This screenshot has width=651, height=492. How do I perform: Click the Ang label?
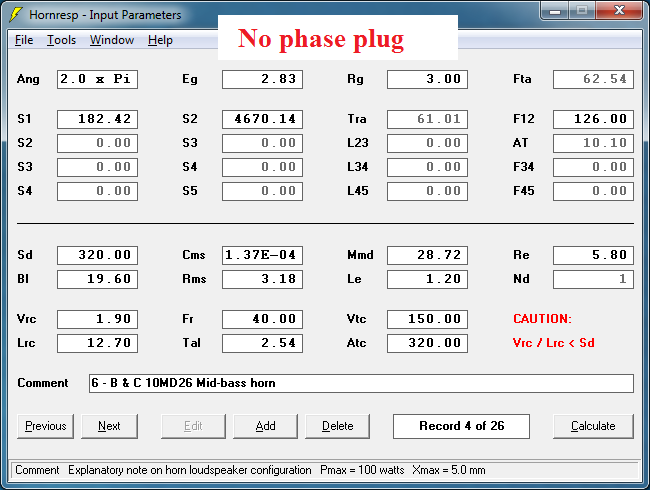(x=28, y=79)
